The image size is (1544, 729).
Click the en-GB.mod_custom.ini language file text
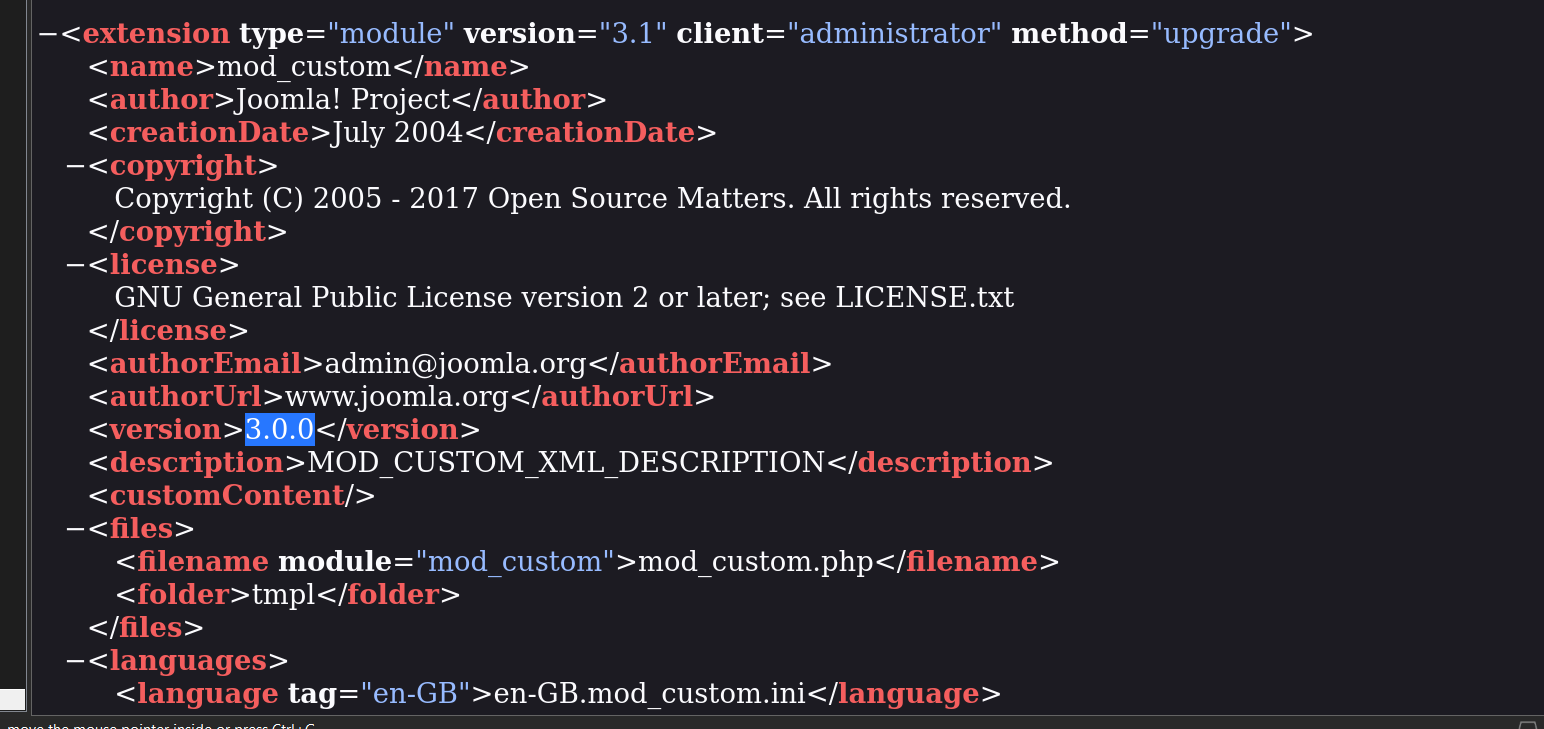pyautogui.click(x=650, y=694)
